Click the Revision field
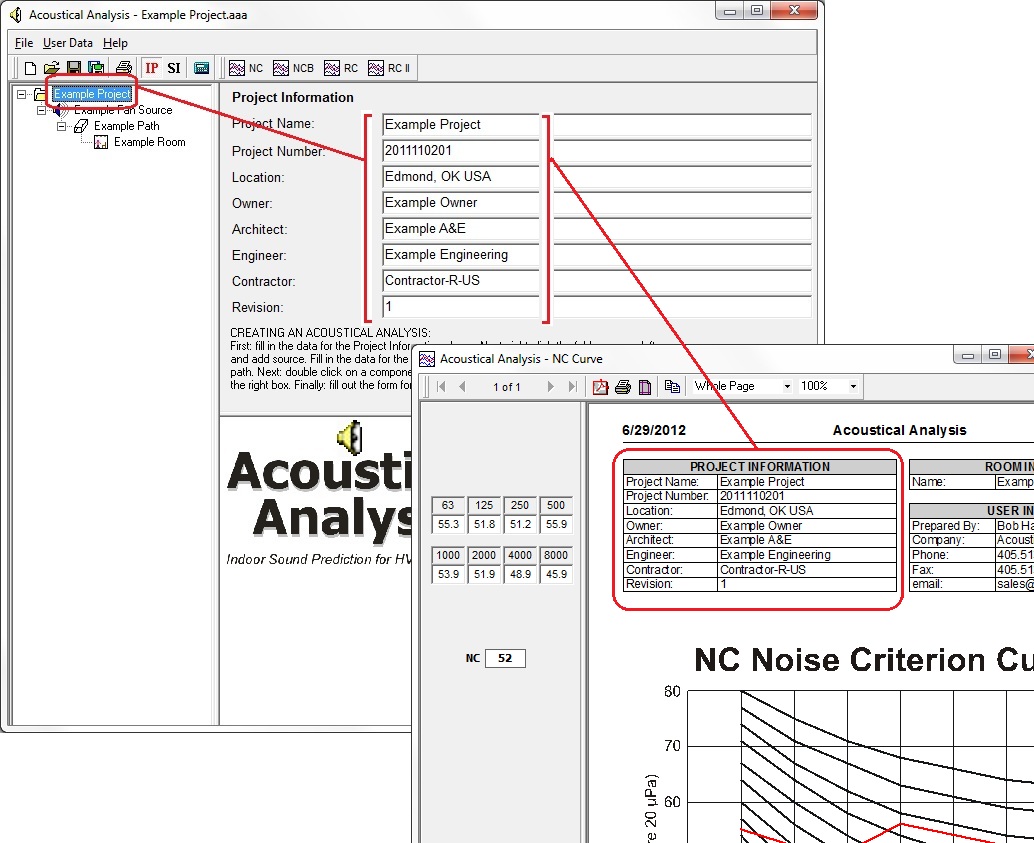This screenshot has height=843, width=1034. point(597,307)
